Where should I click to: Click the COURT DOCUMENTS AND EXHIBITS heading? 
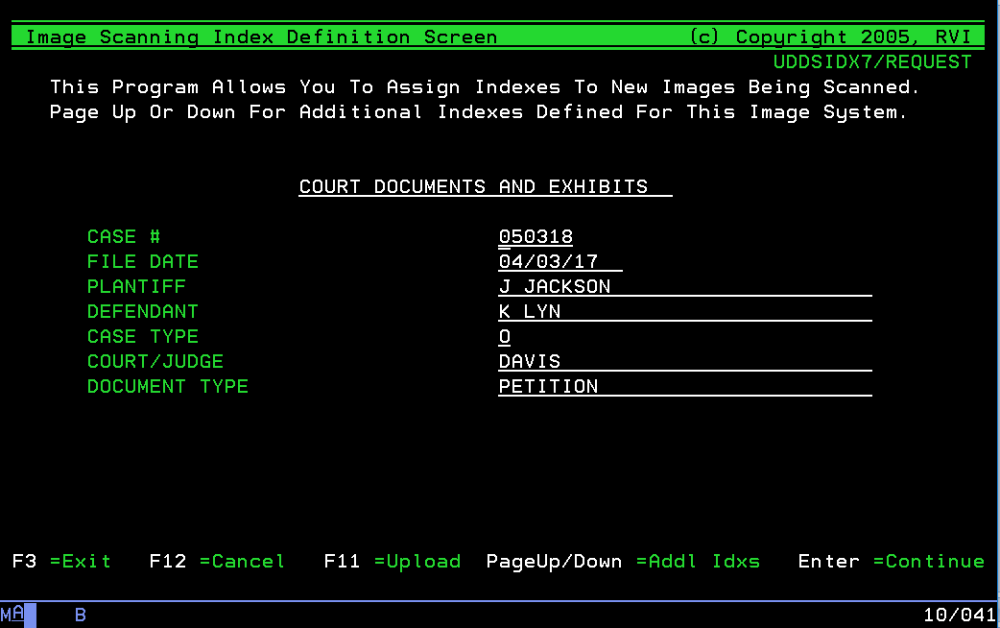473,186
